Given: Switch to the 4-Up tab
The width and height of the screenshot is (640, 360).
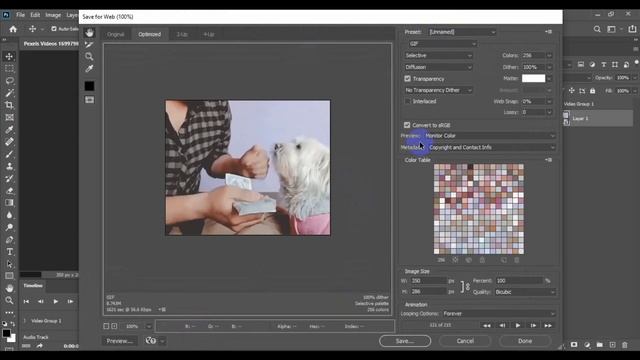Looking at the screenshot, I should pos(209,34).
